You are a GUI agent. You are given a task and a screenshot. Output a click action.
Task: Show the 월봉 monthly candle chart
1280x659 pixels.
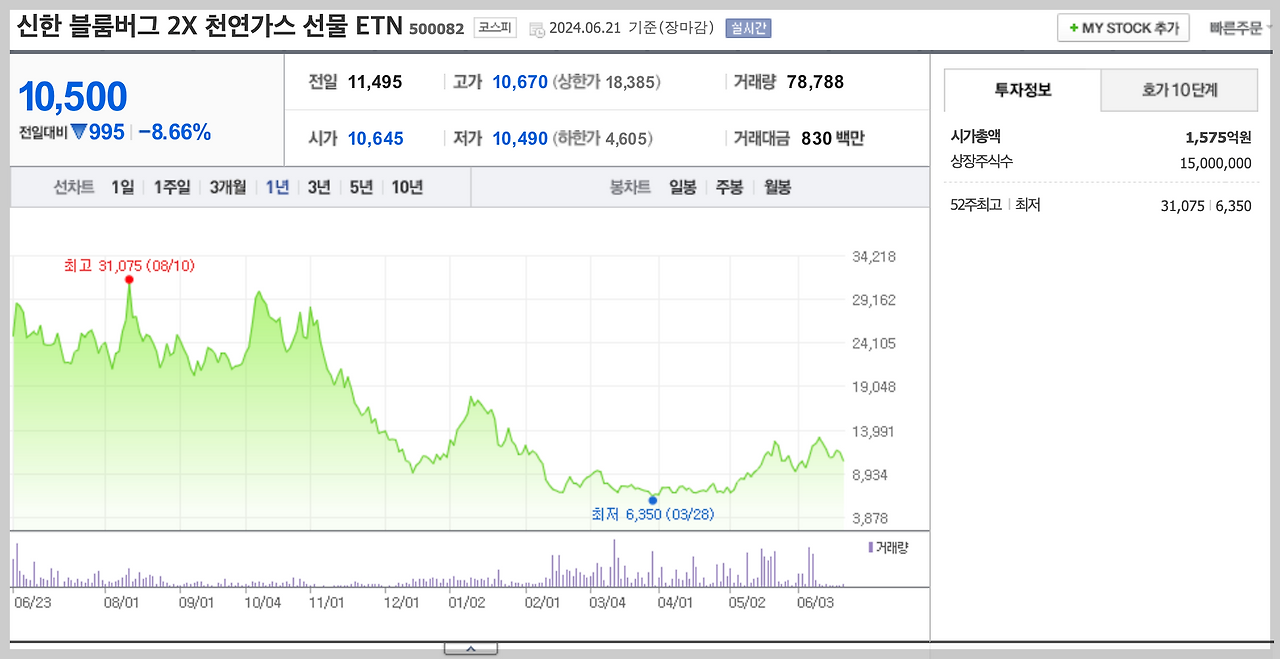point(777,187)
